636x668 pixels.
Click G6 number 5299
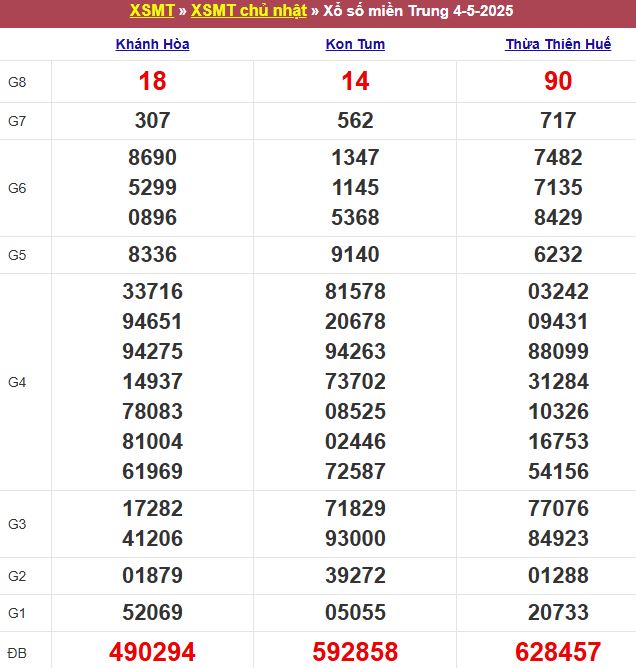tap(153, 187)
